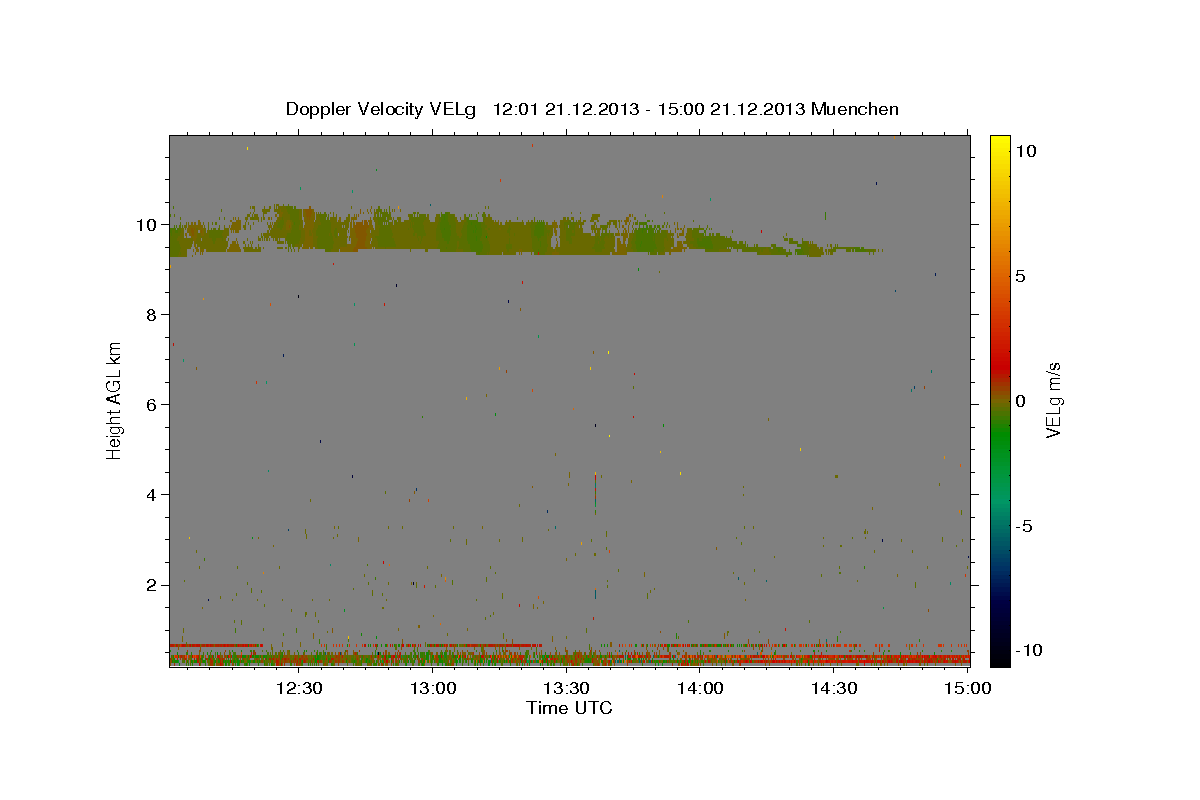The height and width of the screenshot is (800, 1200).
Task: Click the colorbar tick value '10'
Action: pyautogui.click(x=1025, y=151)
